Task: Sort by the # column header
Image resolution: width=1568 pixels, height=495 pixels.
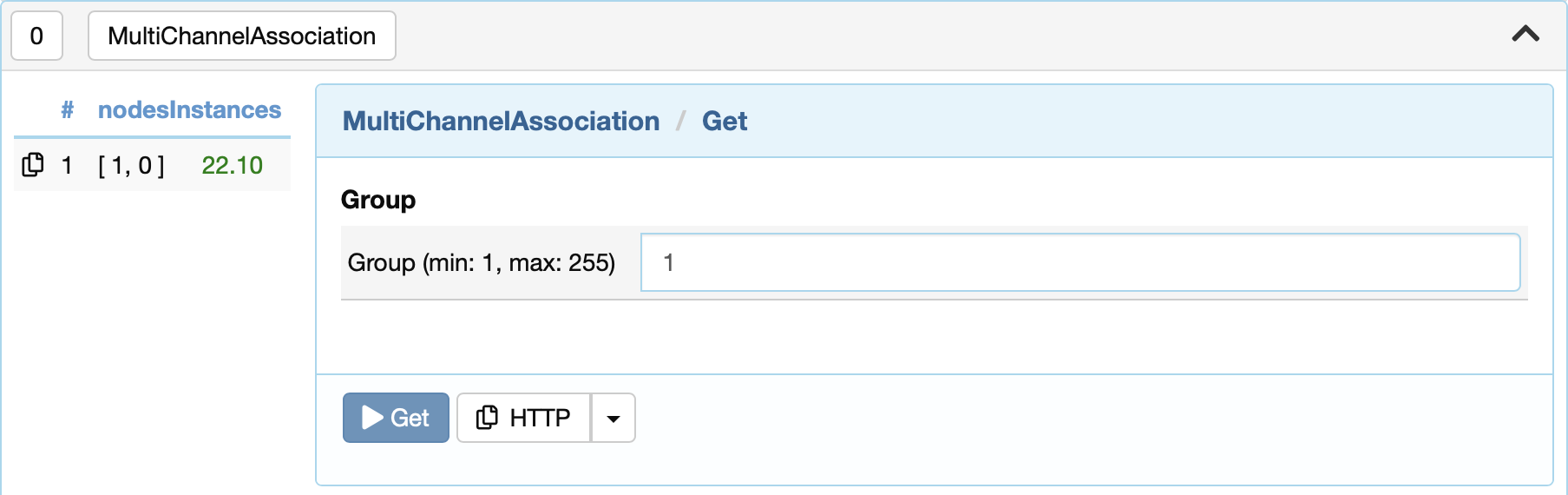Action: tap(67, 110)
